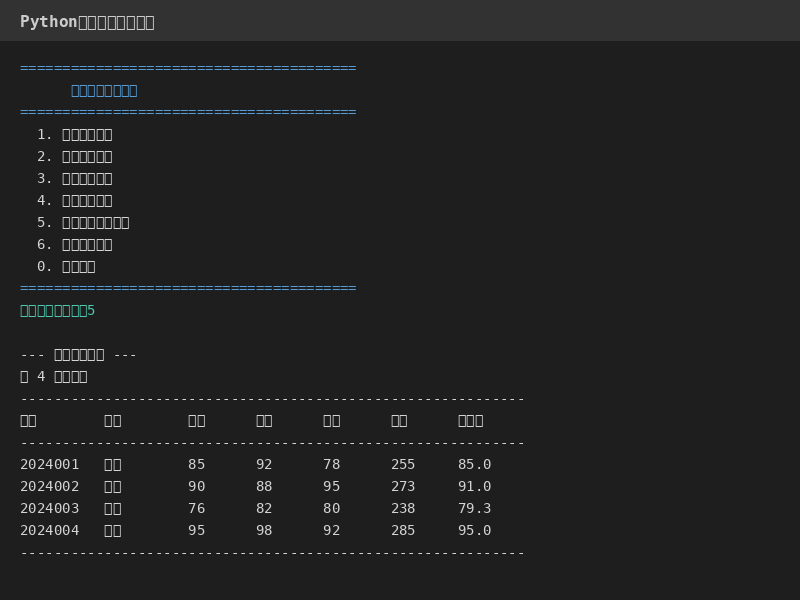Click score 76 in row 2024003
This screenshot has width=800, height=600.
[x=196, y=508]
